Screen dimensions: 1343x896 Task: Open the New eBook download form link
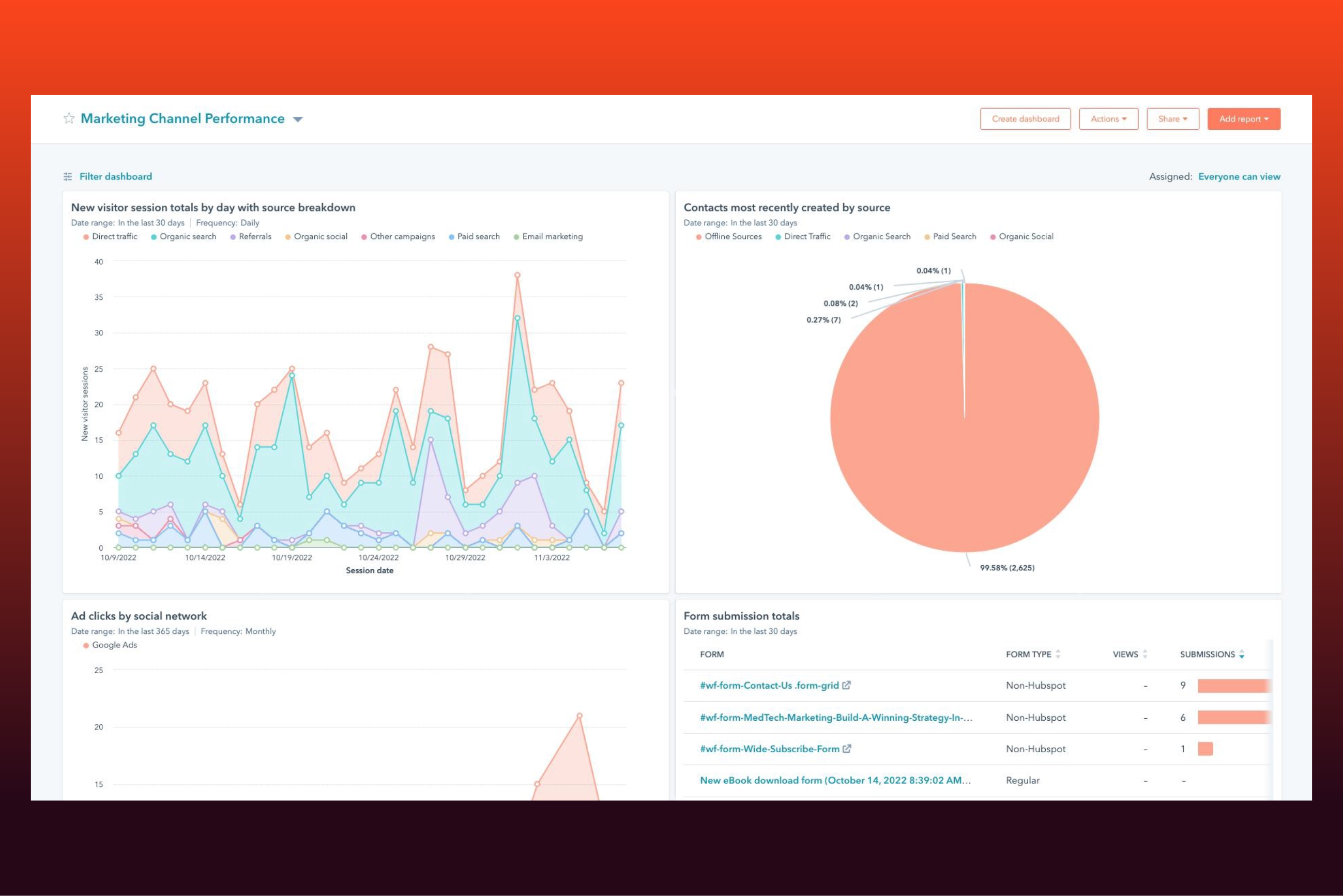tap(835, 781)
